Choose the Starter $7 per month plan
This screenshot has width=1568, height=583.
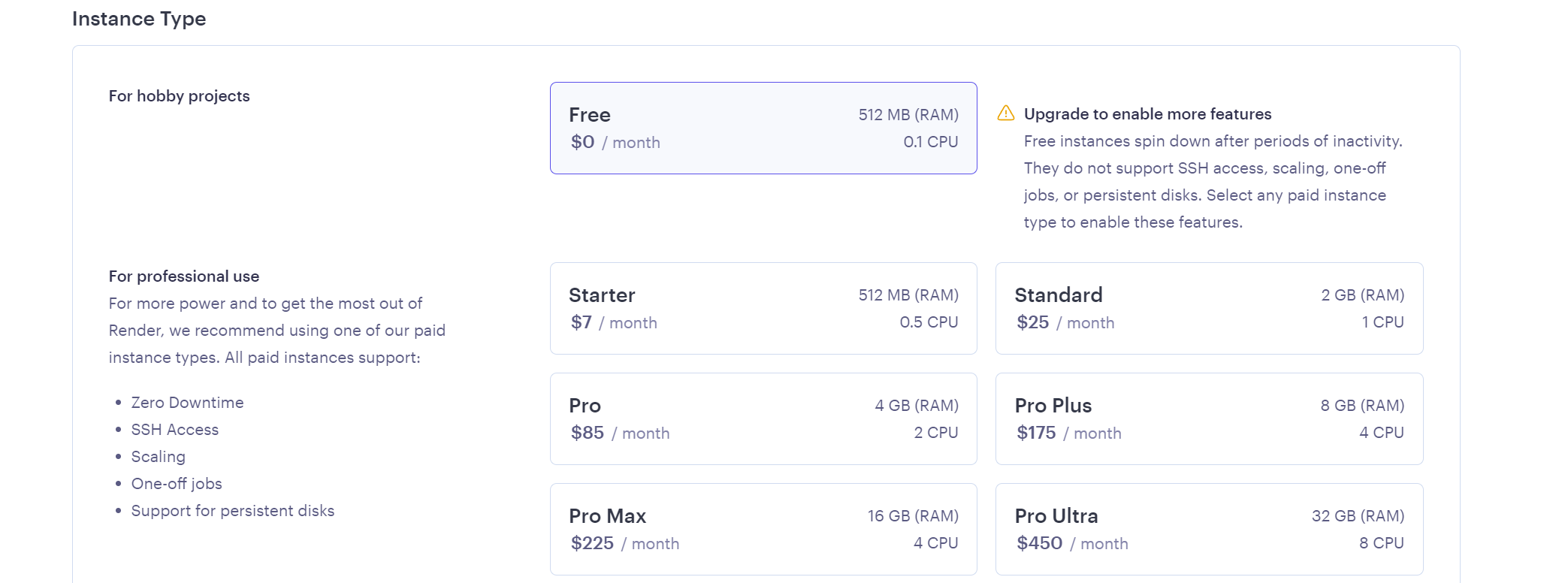(763, 309)
